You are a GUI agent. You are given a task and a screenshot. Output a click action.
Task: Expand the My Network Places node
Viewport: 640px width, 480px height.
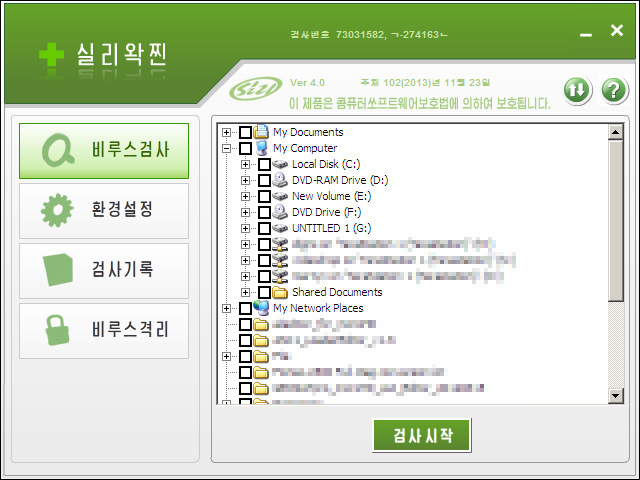point(227,308)
